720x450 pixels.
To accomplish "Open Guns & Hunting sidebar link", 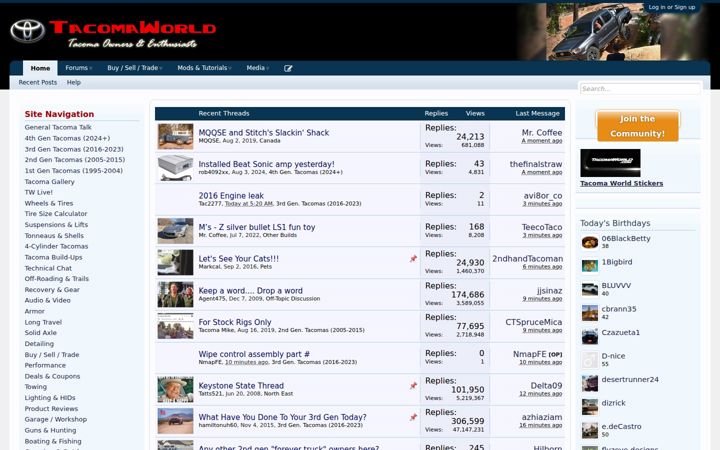I will pos(51,430).
